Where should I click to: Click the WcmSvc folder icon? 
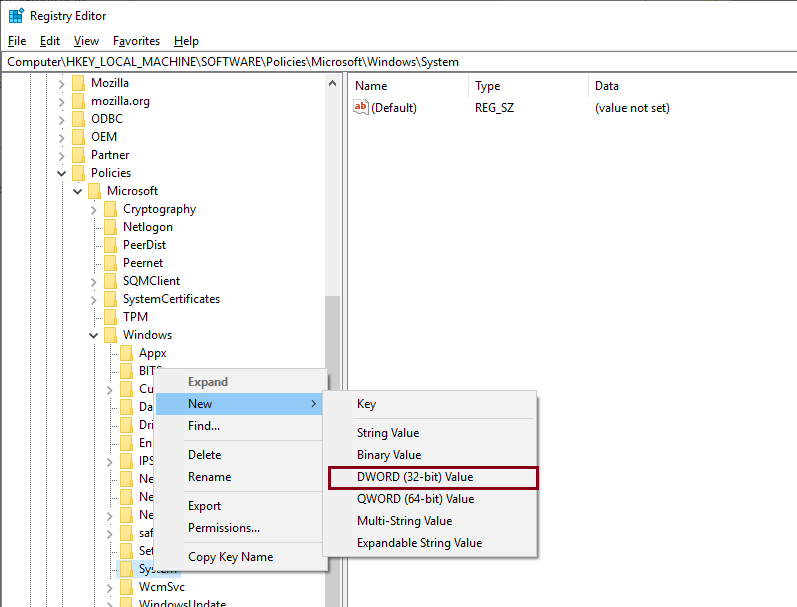click(127, 587)
